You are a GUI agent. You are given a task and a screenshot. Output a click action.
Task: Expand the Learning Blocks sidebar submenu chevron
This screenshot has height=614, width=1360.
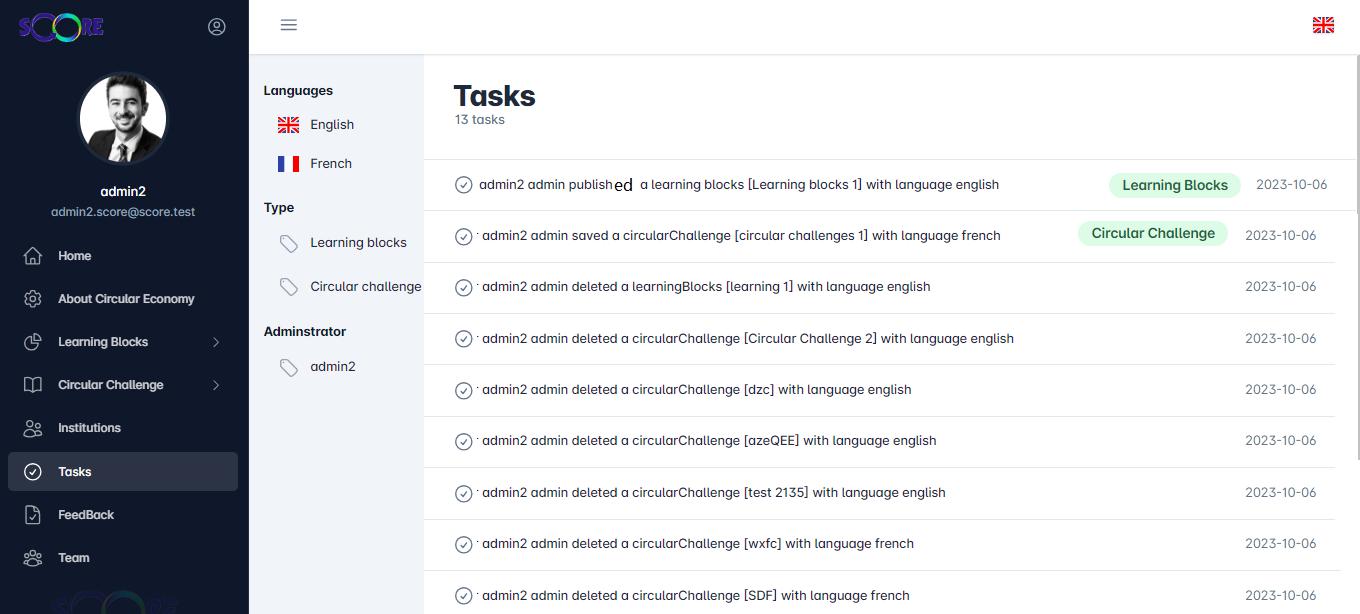[x=216, y=342]
